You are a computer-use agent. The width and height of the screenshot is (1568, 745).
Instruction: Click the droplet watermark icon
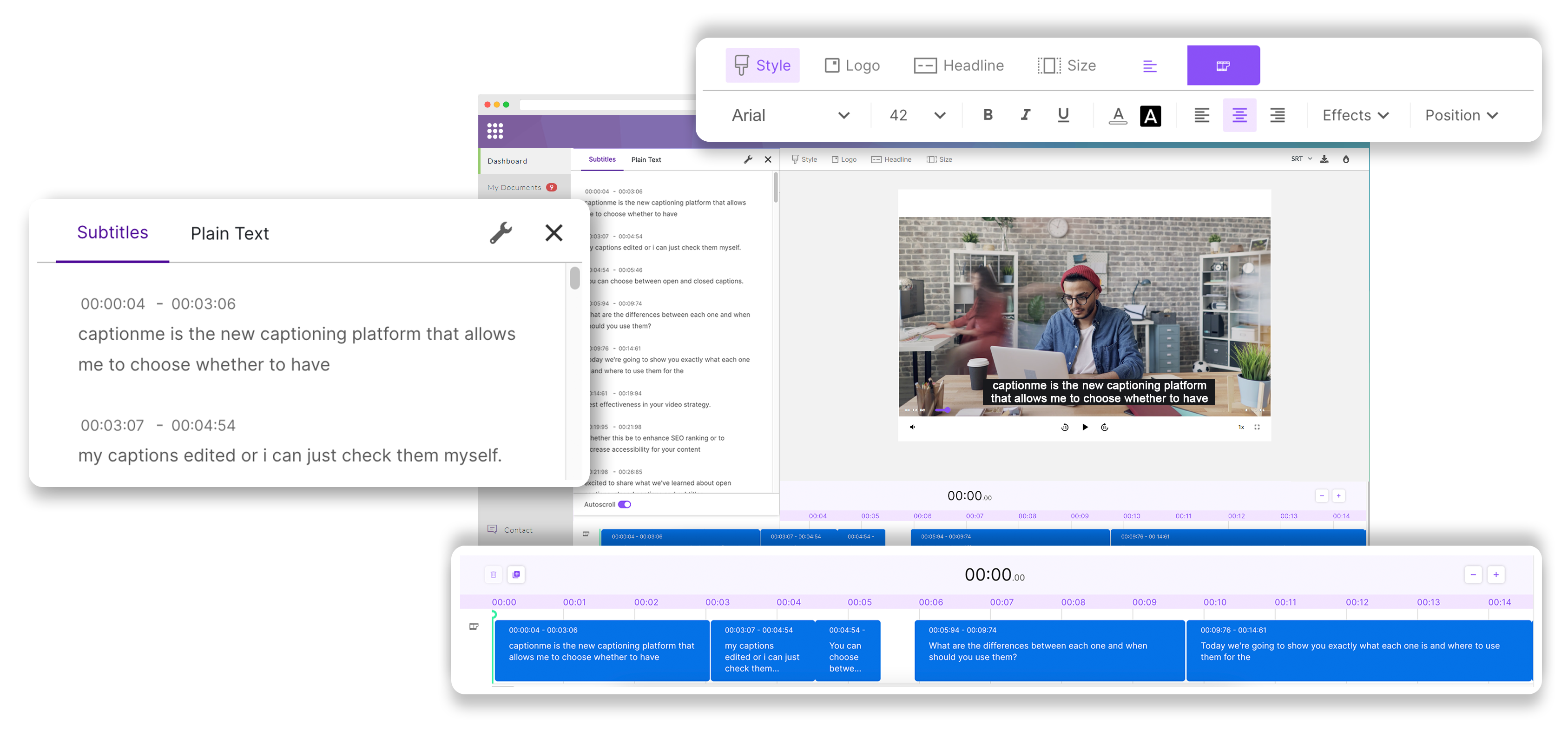pyautogui.click(x=1346, y=159)
